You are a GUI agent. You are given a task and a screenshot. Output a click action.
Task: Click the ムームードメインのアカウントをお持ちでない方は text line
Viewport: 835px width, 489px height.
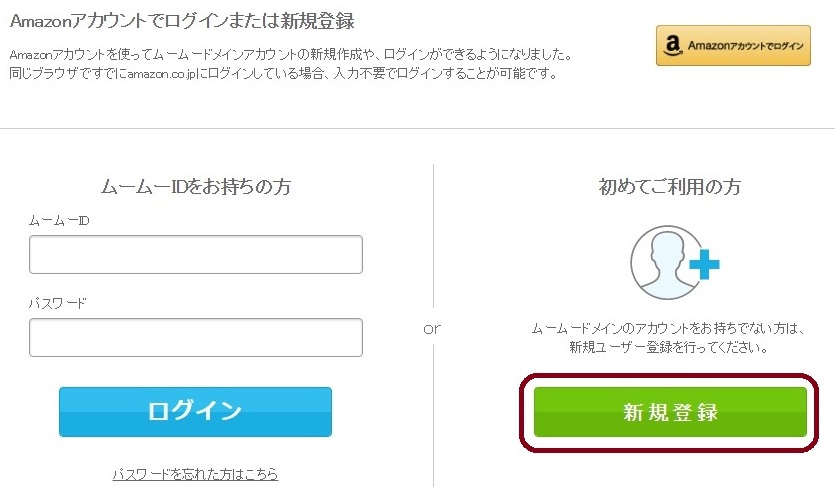tap(669, 328)
